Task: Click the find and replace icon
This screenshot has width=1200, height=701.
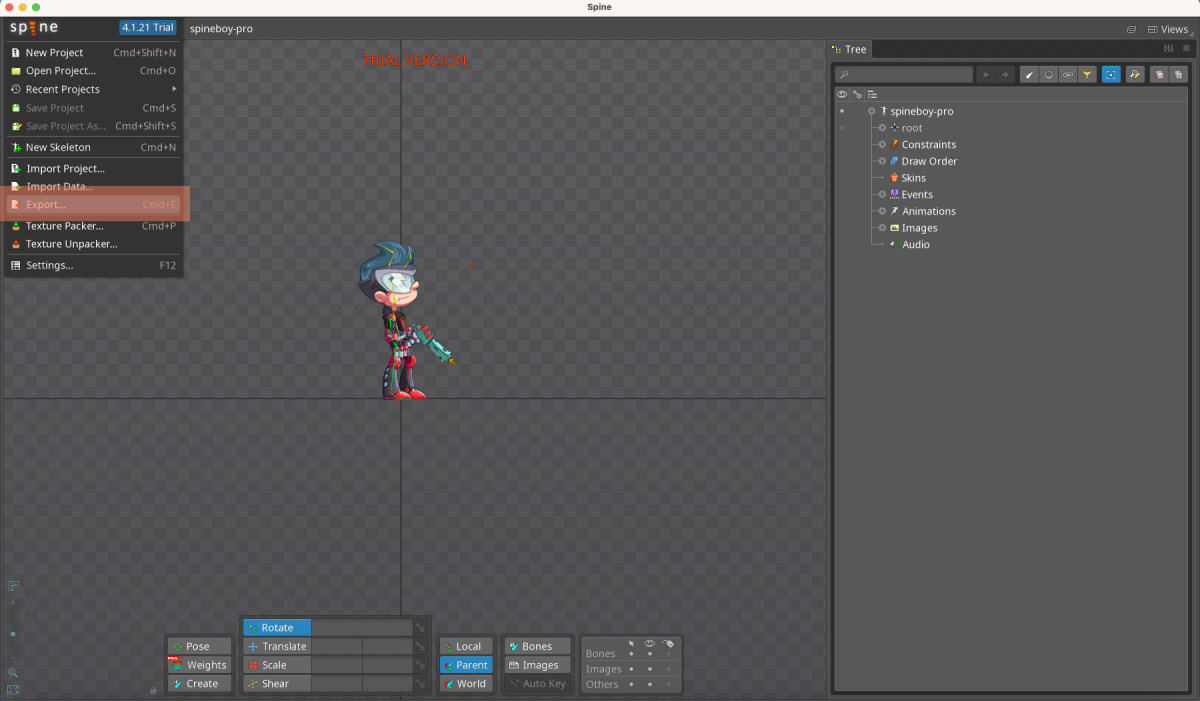Action: click(x=1135, y=74)
